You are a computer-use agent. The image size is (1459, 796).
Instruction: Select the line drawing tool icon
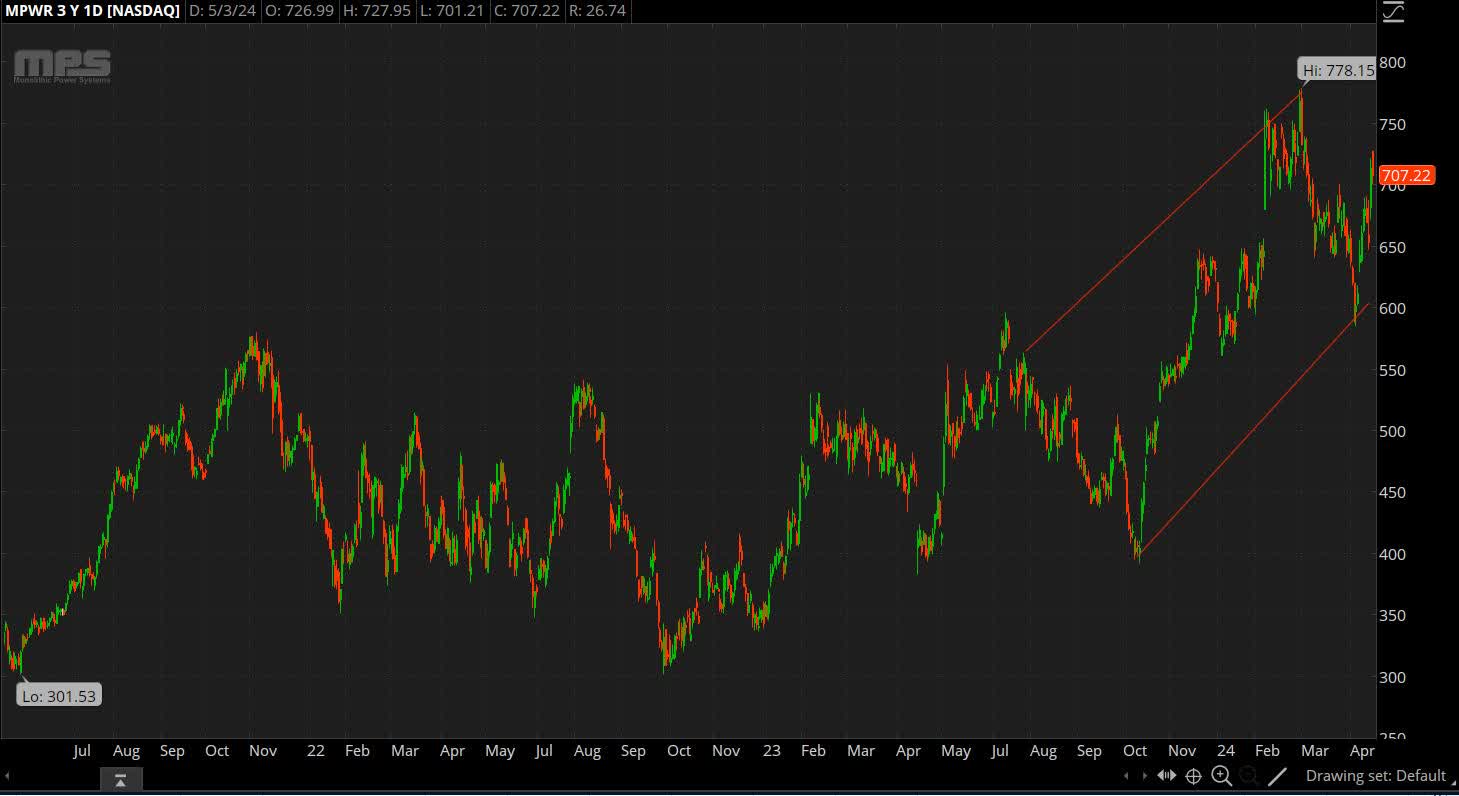pyautogui.click(x=1278, y=776)
